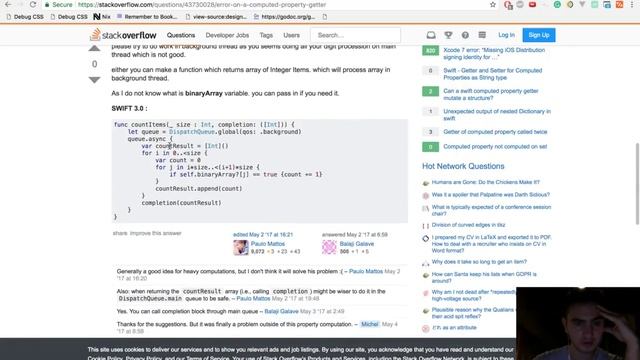Image resolution: width=640 pixels, height=360 pixels.
Task: Open Swift Getter and Setter related question
Action: [493, 74]
